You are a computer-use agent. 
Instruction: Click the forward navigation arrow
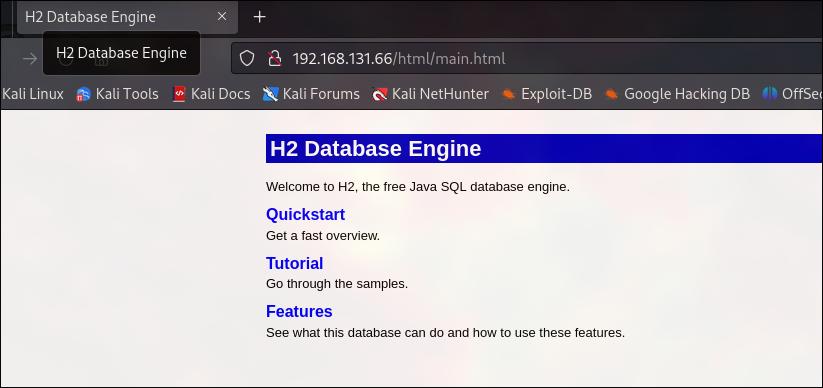(x=30, y=58)
